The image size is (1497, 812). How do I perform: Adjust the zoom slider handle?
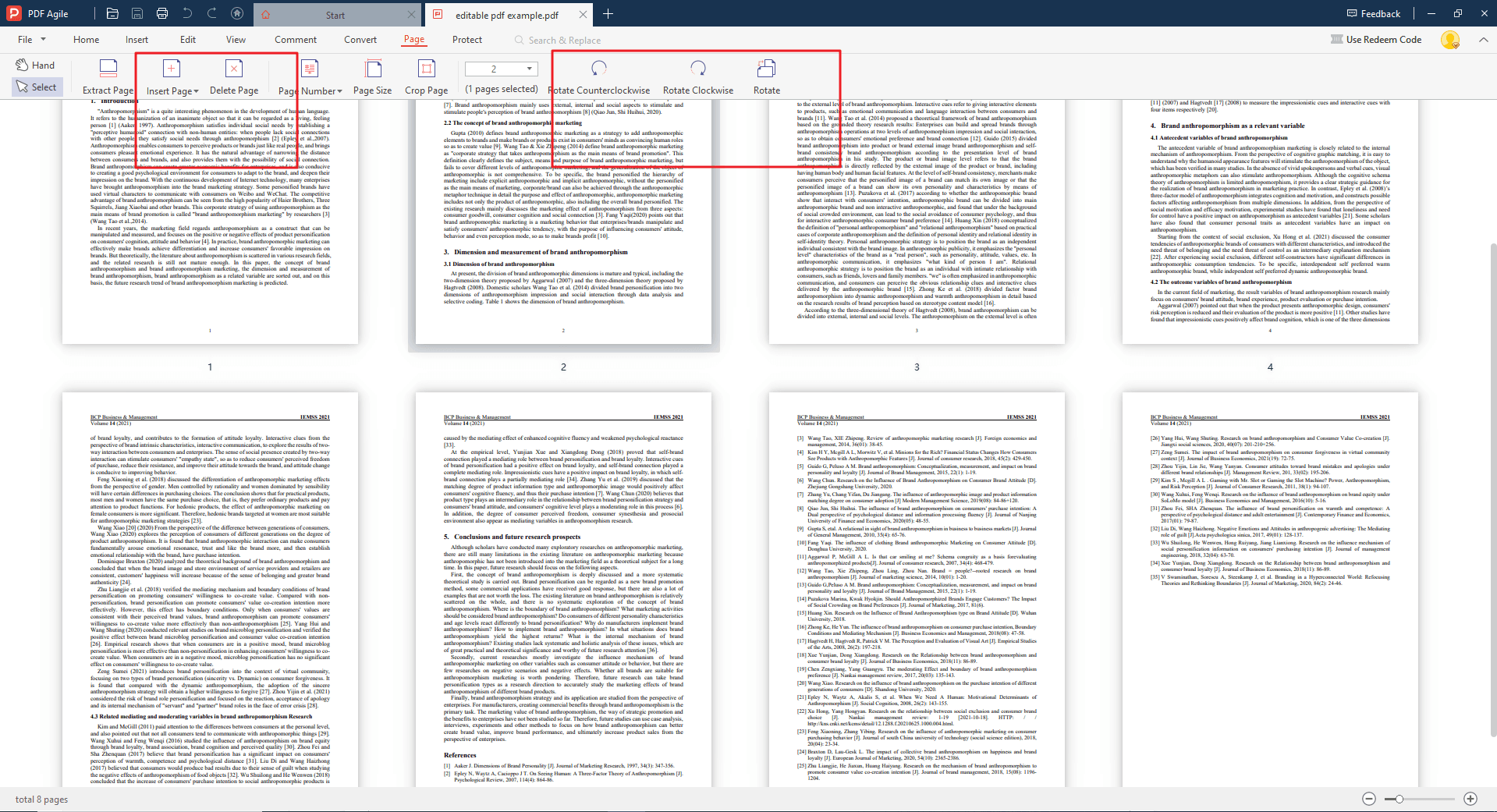click(x=1399, y=799)
